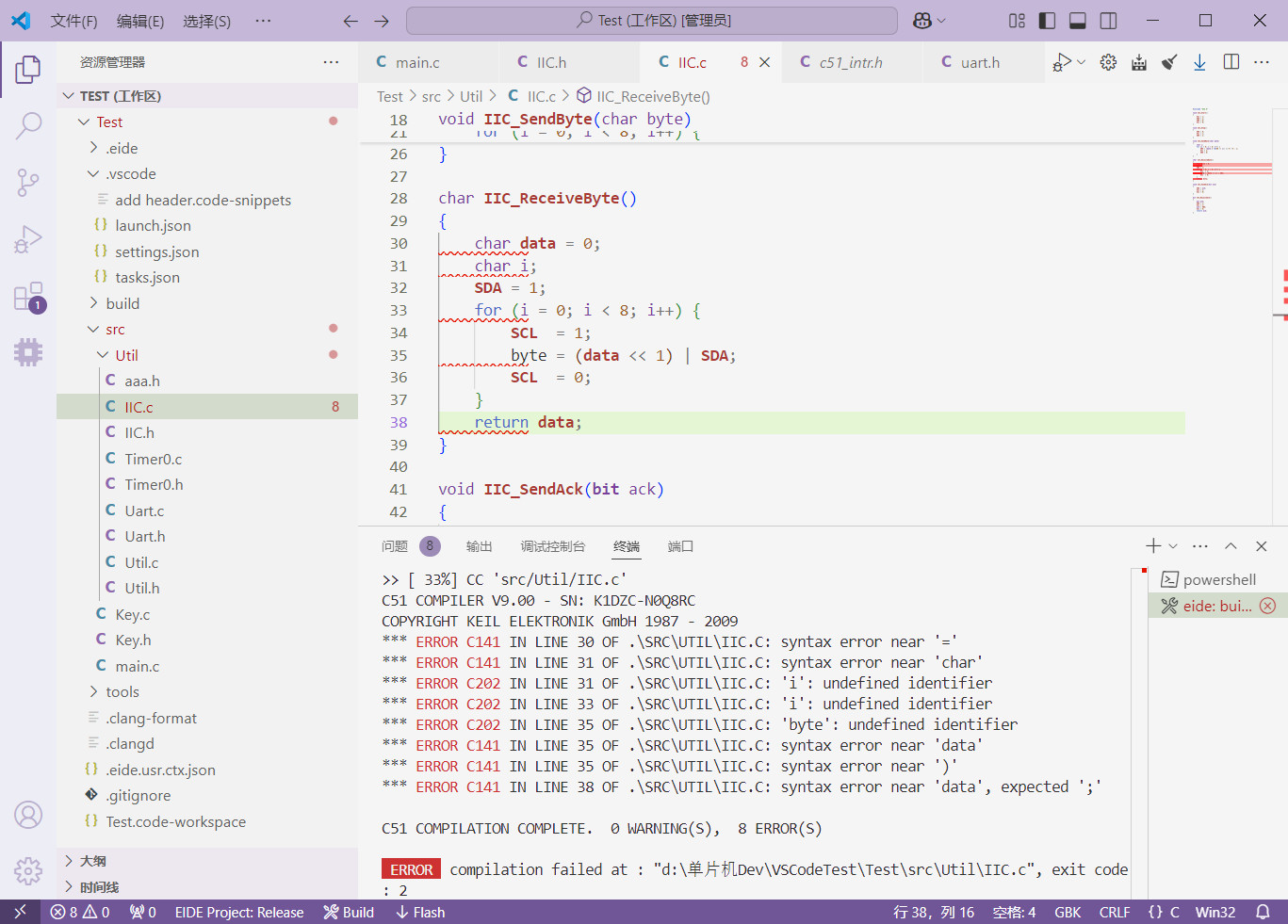
Task: Open the EIDE chip icon view
Action: 28,352
